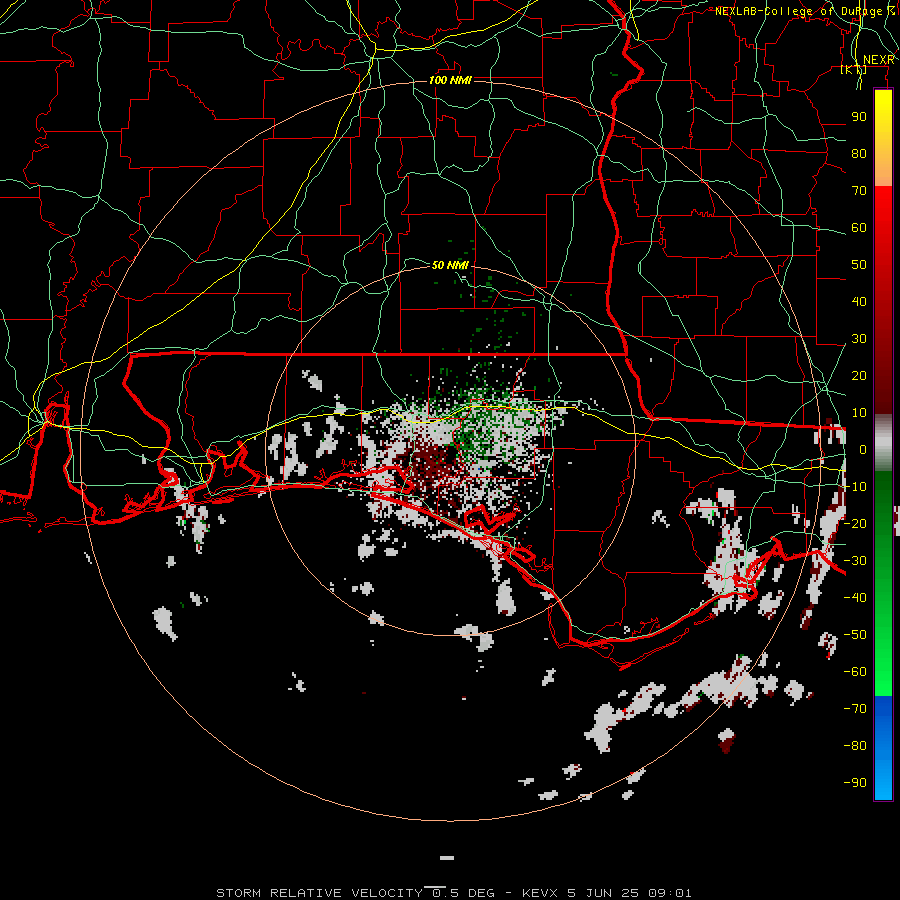The height and width of the screenshot is (900, 900).
Task: Click "STORM RELATIVE VELOCITY" in the caption
Action: [x=319, y=893]
